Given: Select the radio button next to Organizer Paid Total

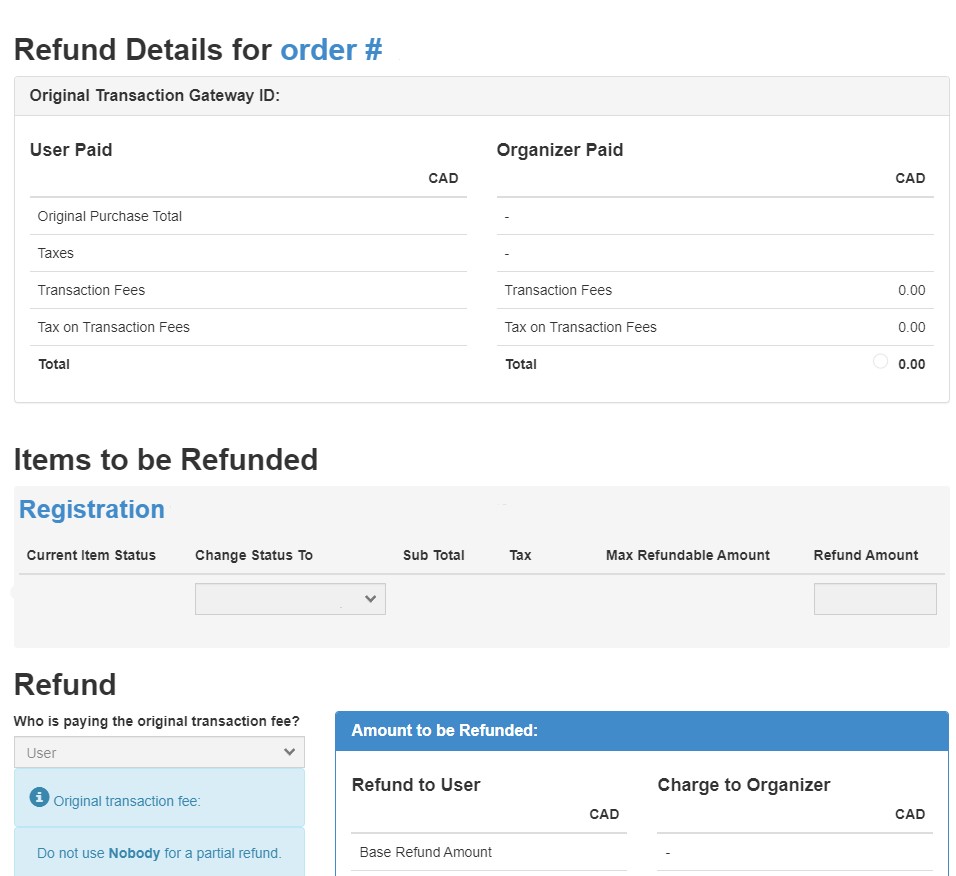Looking at the screenshot, I should [880, 361].
